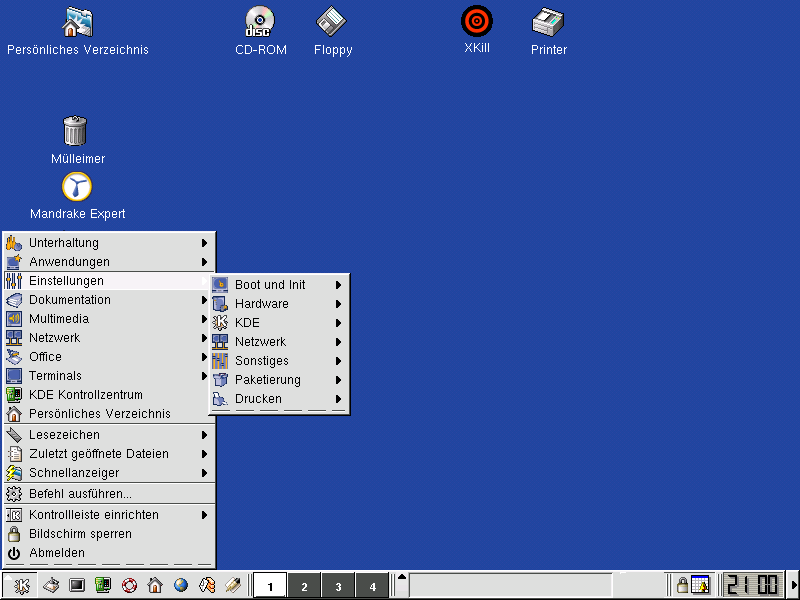Choose Drucken in the Einstellungen submenu

279,399
